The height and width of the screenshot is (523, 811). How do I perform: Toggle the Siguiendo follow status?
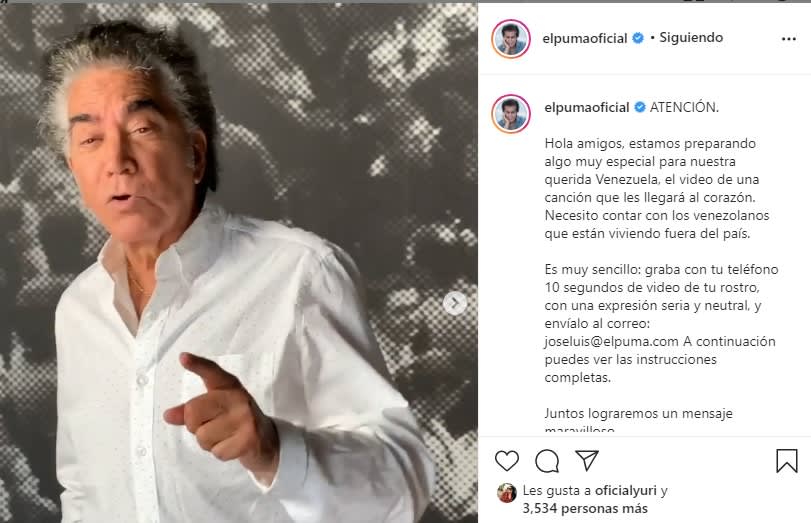click(691, 37)
